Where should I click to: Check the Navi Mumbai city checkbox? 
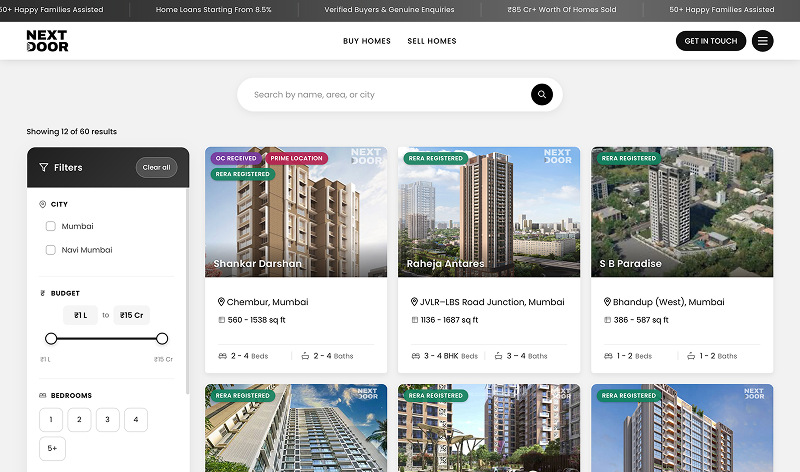[51, 250]
